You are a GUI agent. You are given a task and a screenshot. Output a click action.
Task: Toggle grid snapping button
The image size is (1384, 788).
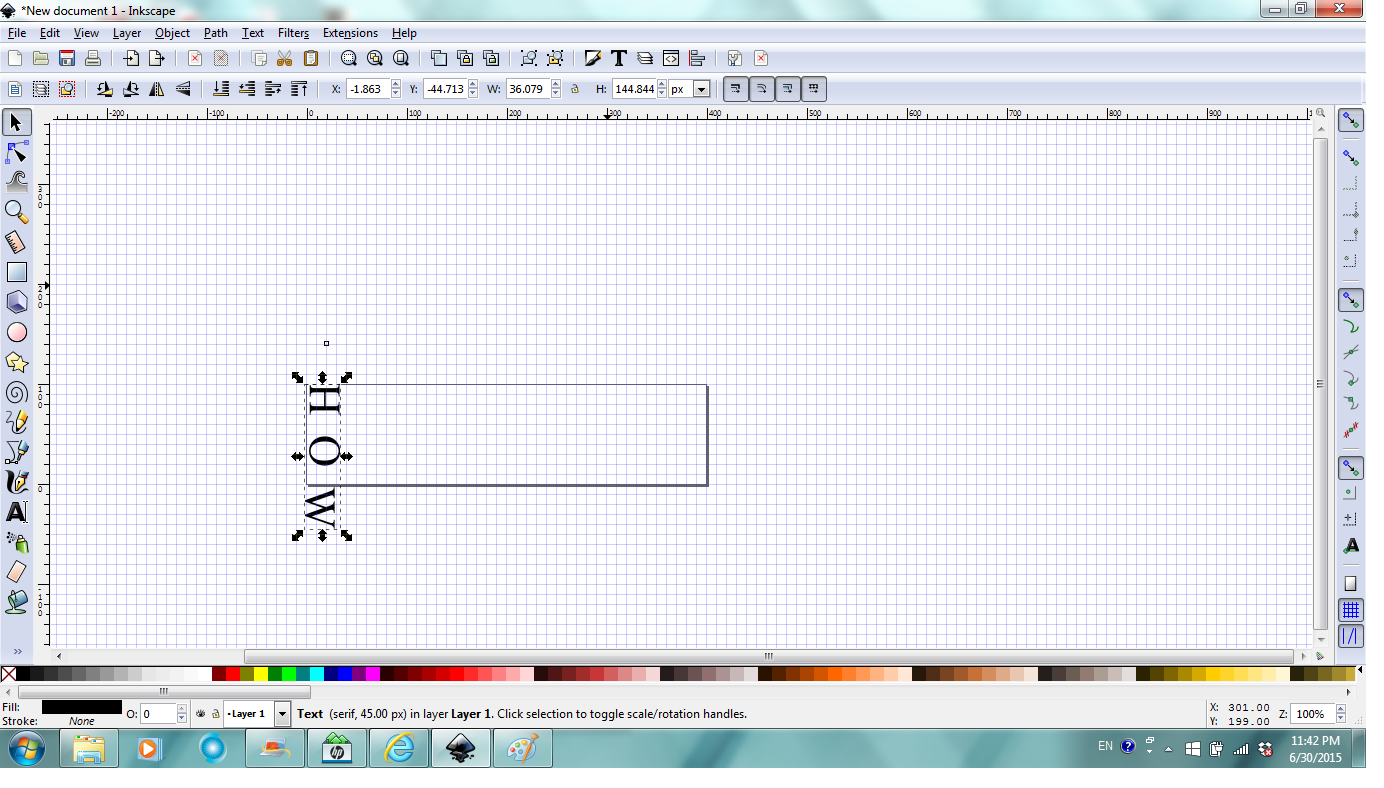[1351, 610]
